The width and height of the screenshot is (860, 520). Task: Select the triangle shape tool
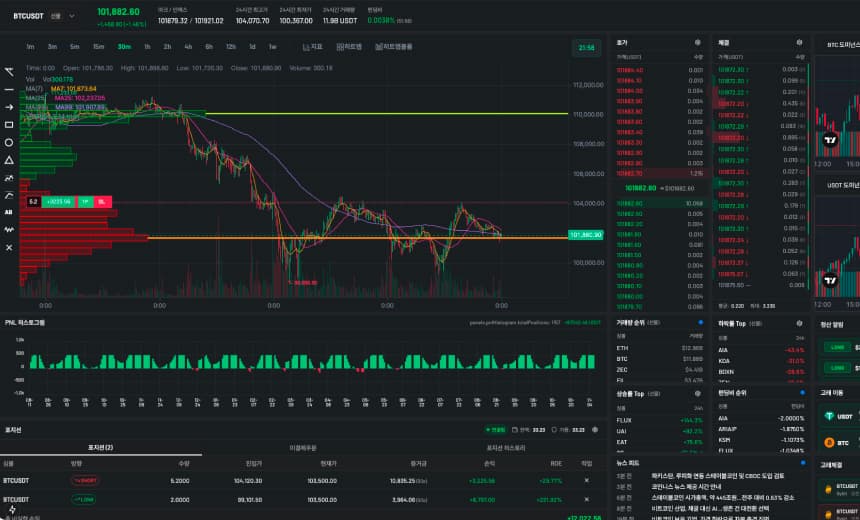pos(9,159)
